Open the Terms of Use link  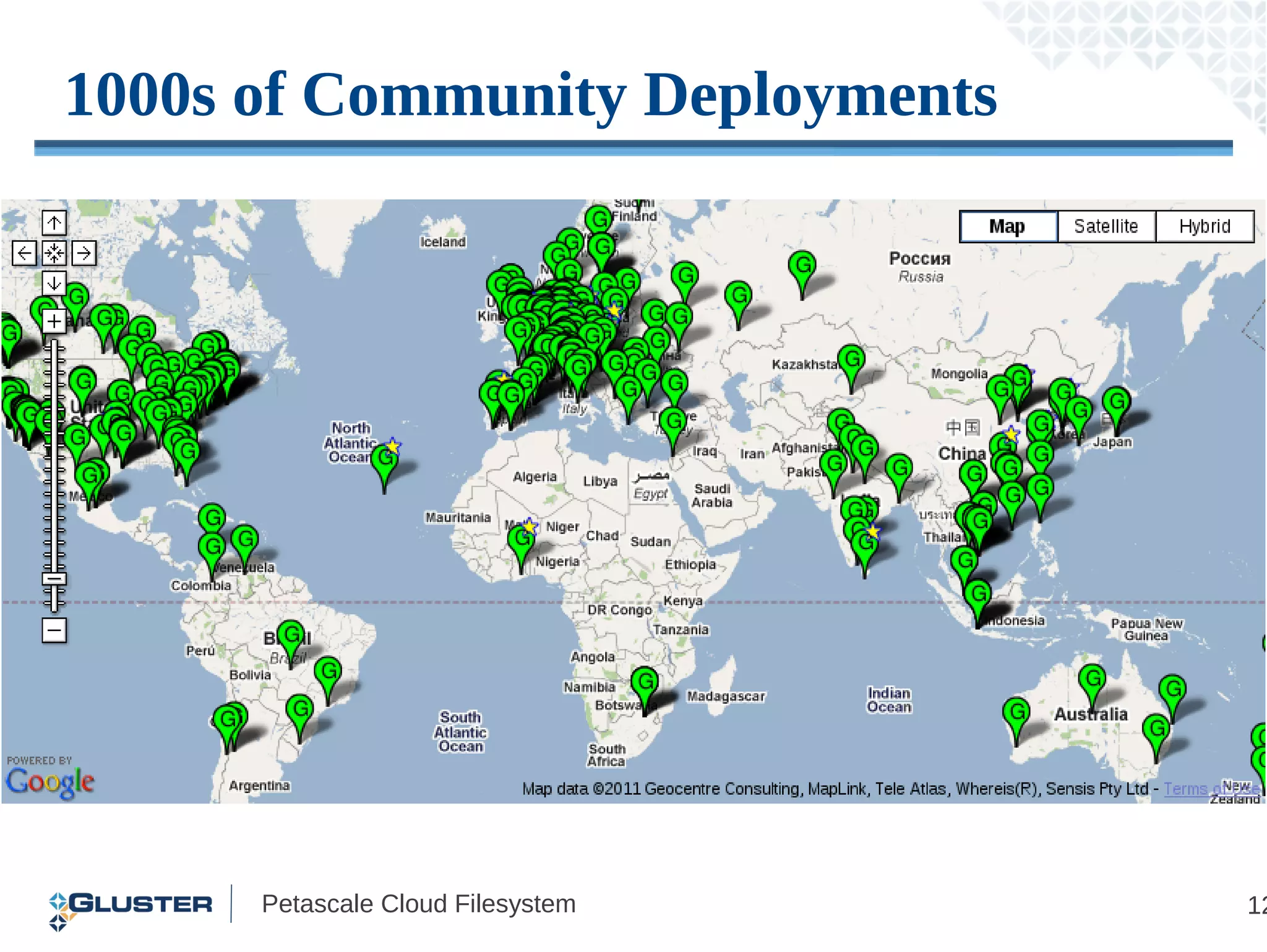coord(1211,789)
